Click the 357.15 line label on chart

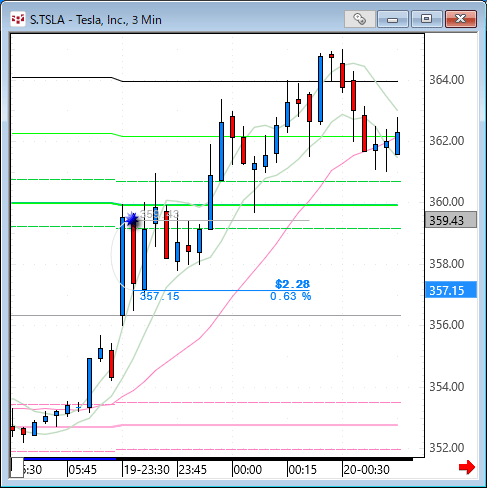click(159, 296)
